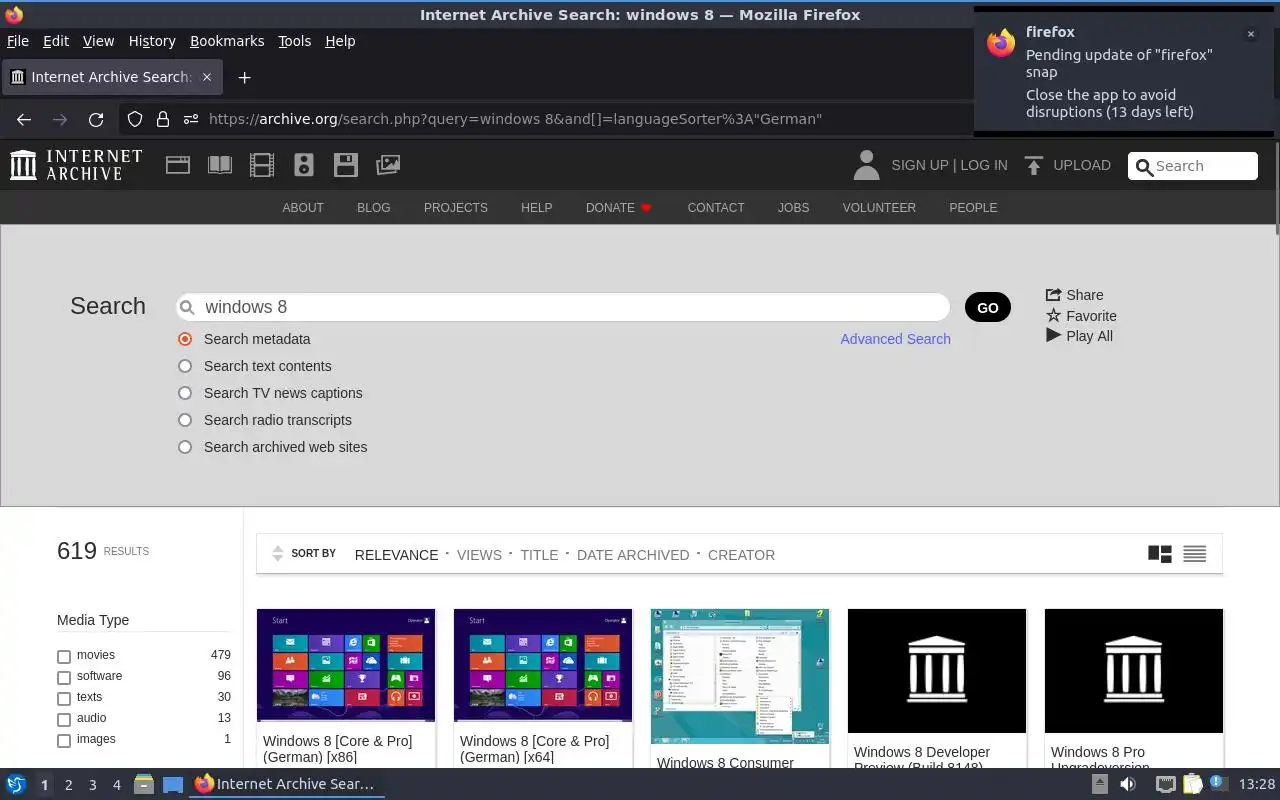Open the Images picture icon

(388, 165)
